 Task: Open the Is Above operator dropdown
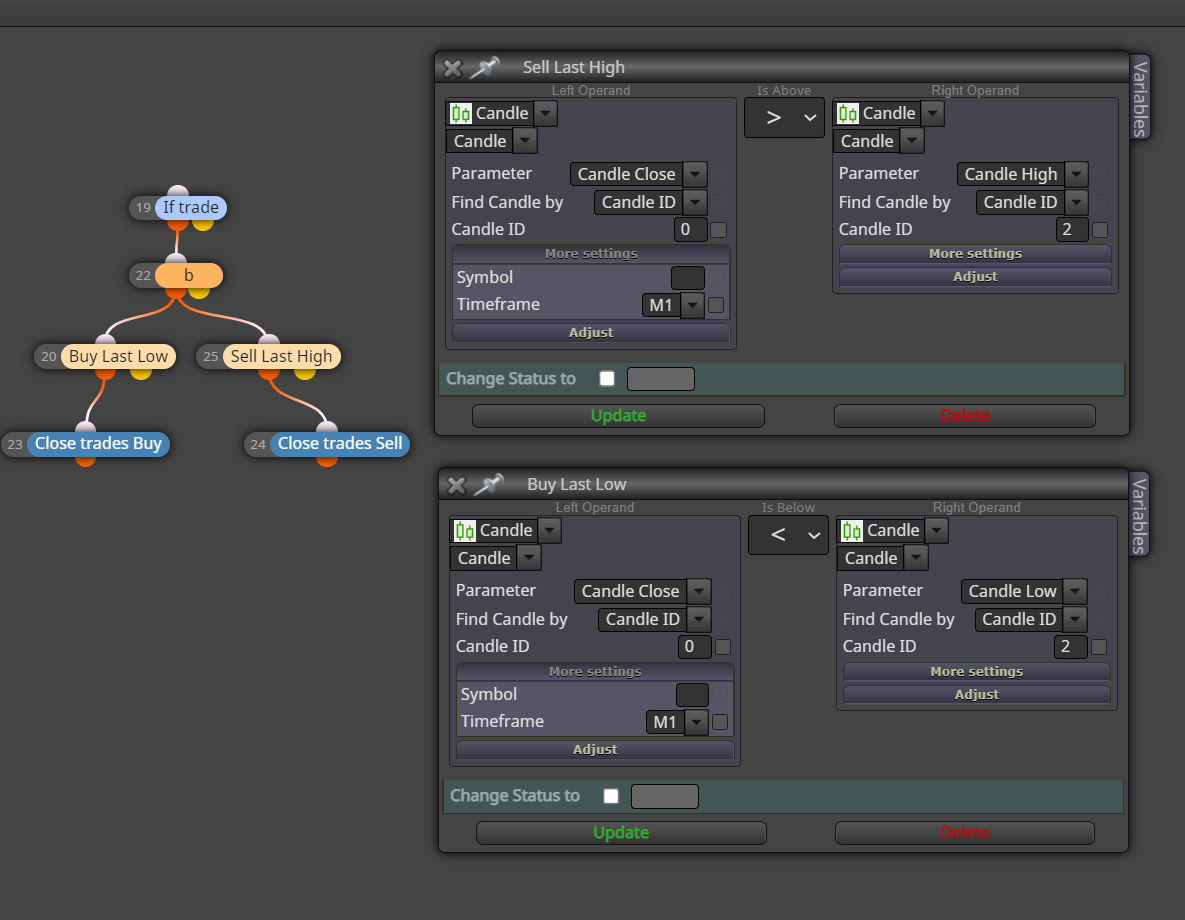pos(784,118)
